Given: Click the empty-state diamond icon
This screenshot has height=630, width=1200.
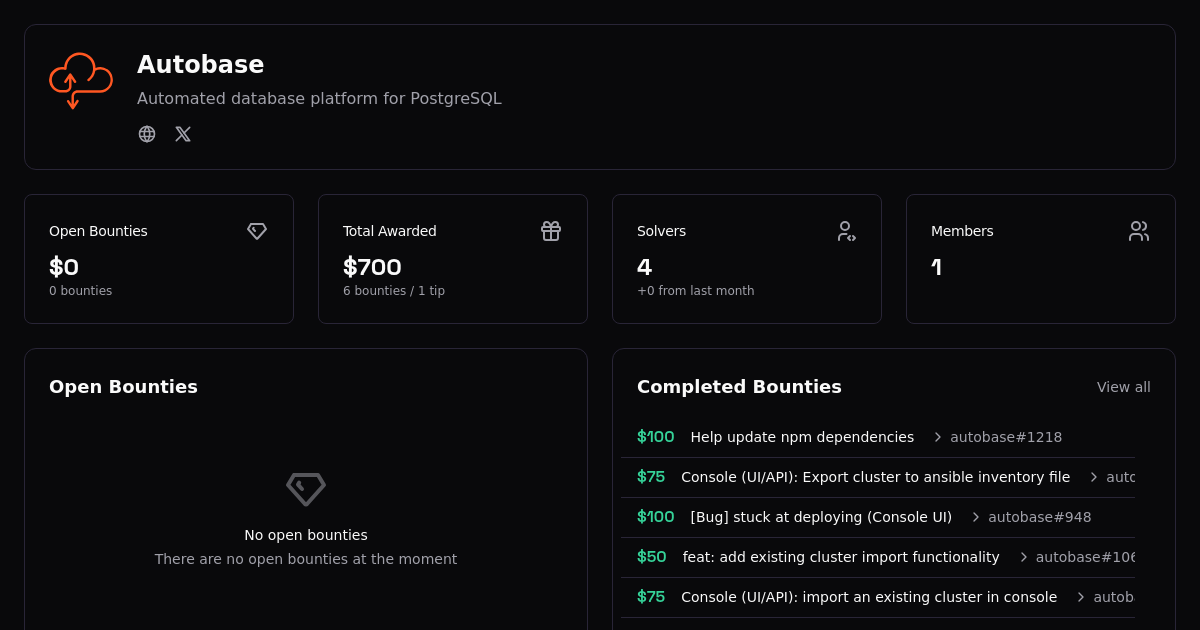Looking at the screenshot, I should click(x=306, y=489).
